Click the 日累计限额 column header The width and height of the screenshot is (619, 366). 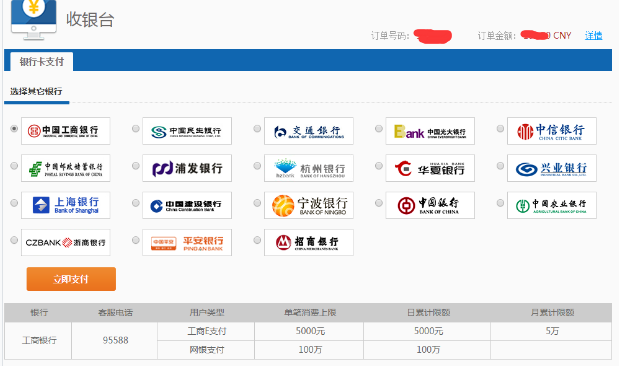click(x=428, y=313)
